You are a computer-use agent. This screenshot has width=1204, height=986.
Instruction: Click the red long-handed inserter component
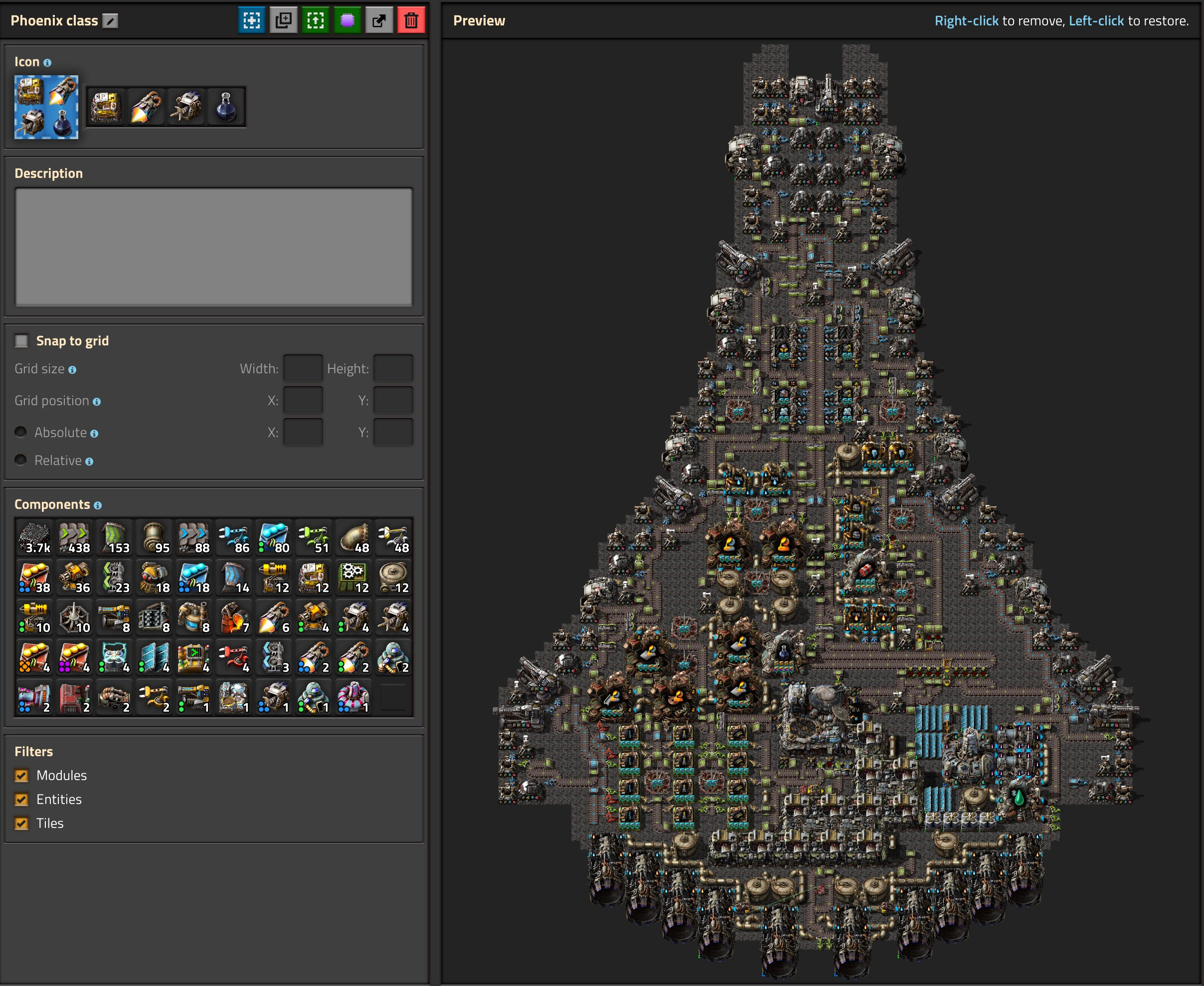coord(233,657)
